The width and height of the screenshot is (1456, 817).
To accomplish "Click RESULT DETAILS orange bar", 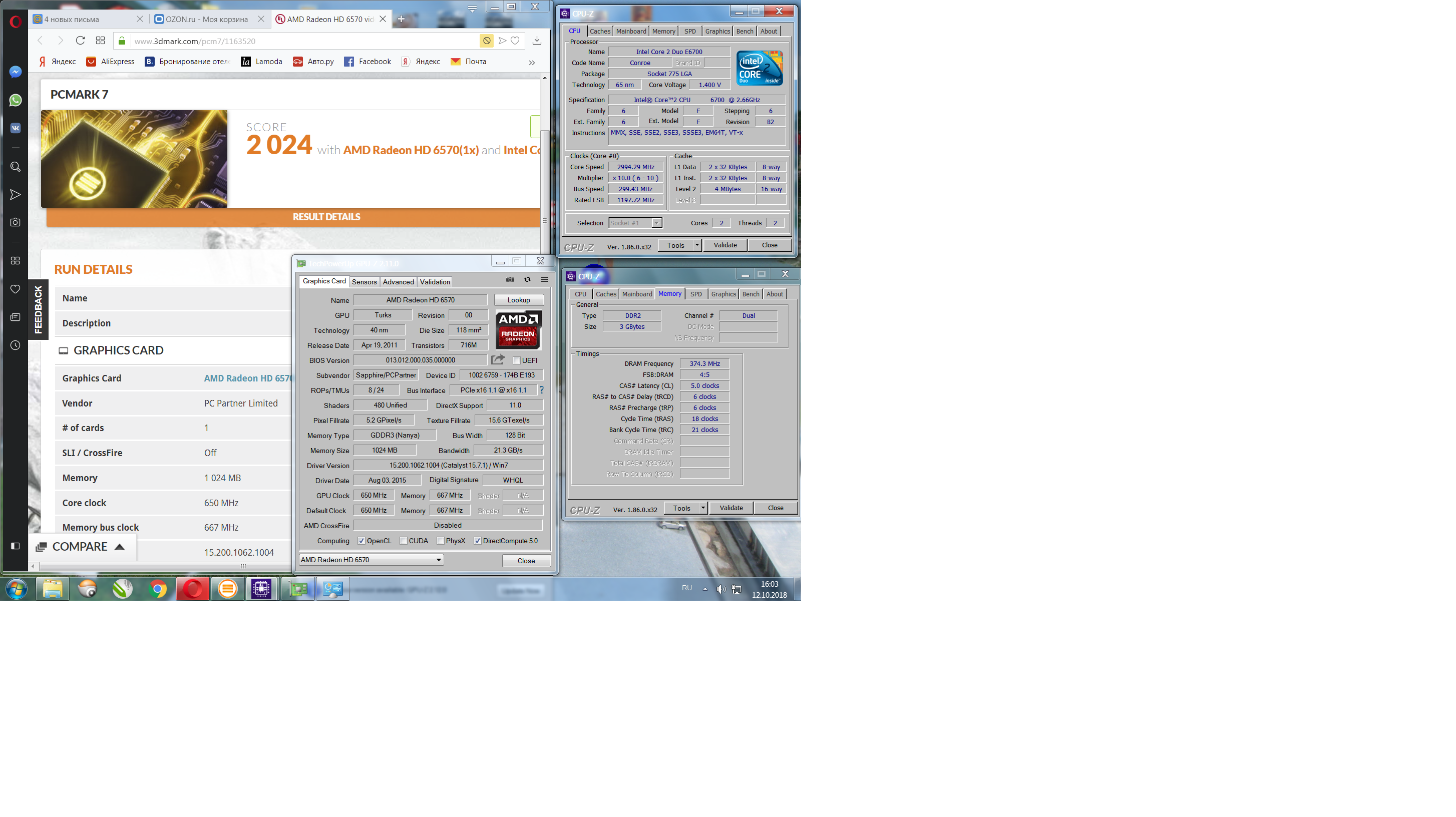I will [293, 217].
